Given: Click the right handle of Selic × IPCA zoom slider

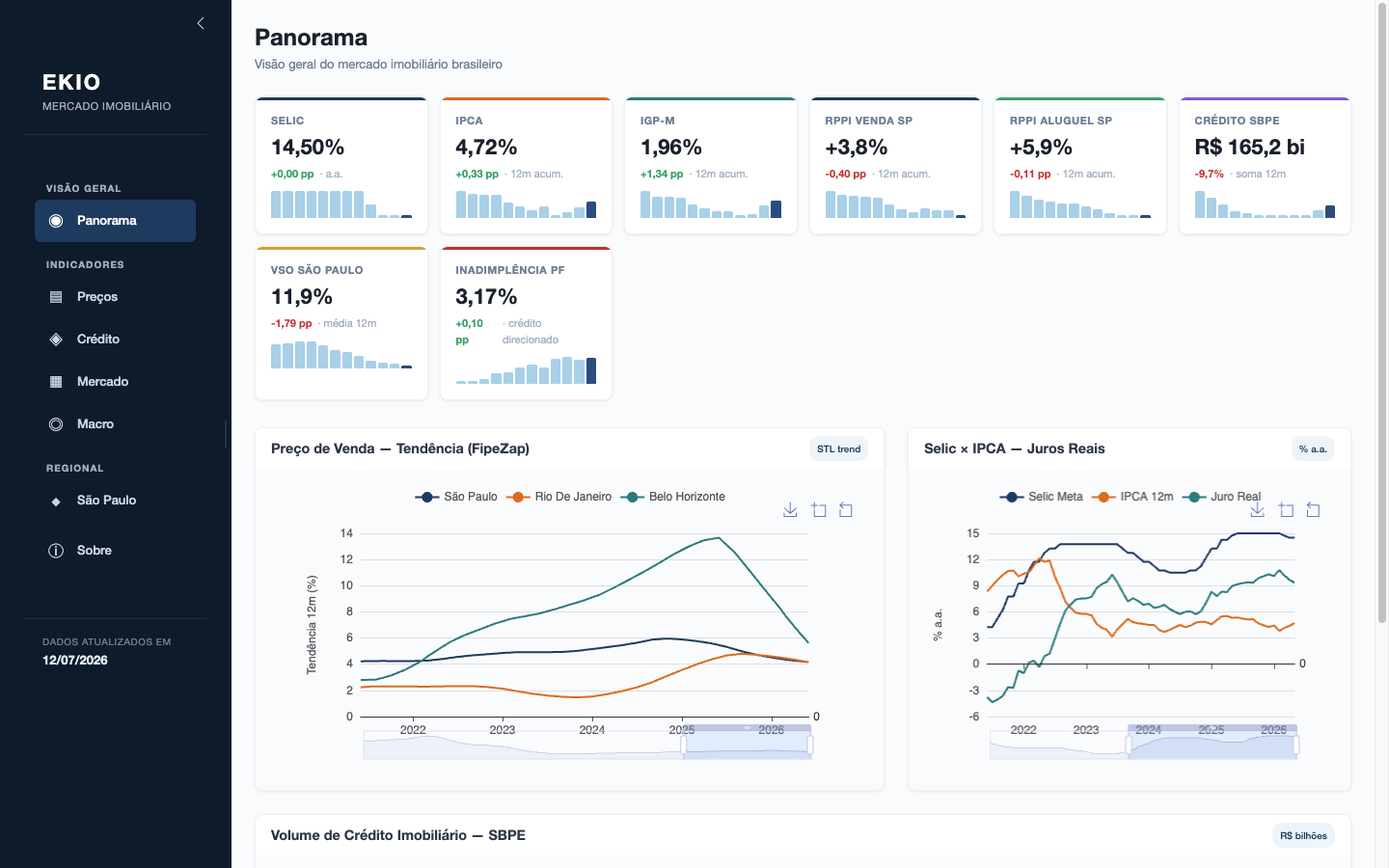Looking at the screenshot, I should [1296, 745].
